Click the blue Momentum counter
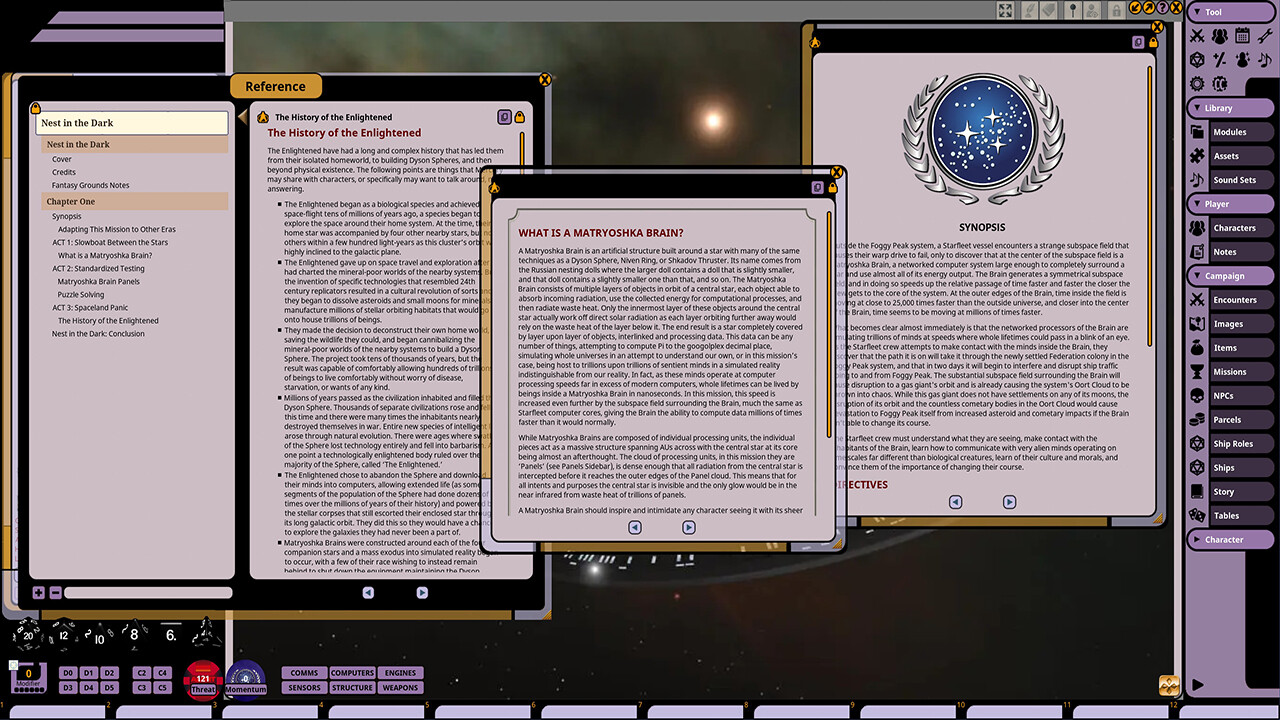Viewport: 1280px width, 720px height. pyautogui.click(x=245, y=678)
